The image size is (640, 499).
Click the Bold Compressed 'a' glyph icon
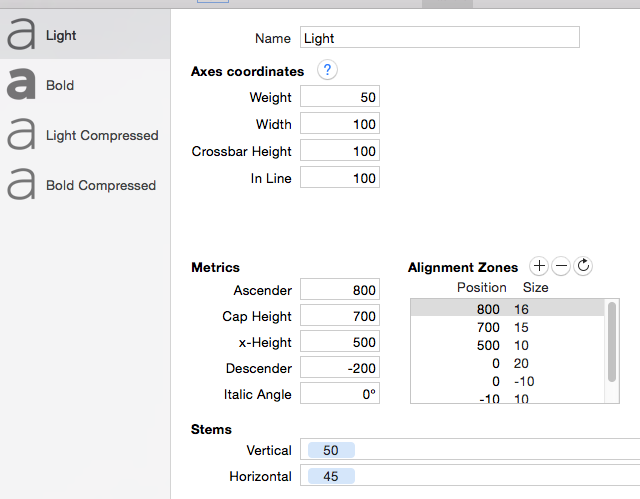click(21, 184)
